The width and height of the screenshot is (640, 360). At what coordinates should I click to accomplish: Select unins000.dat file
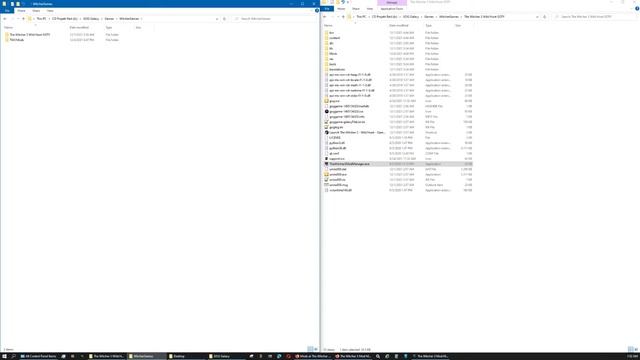(338, 169)
